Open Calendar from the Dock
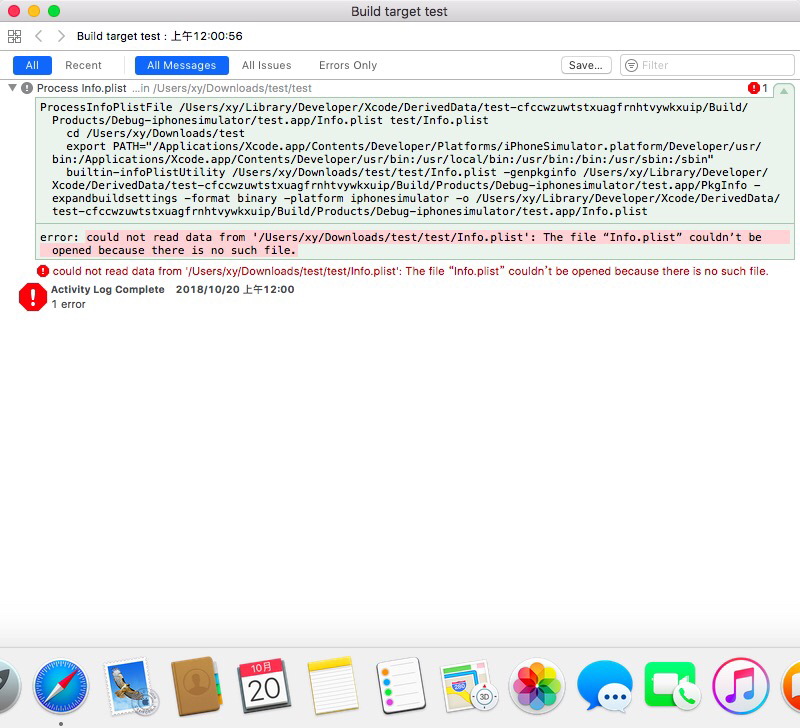Image resolution: width=800 pixels, height=728 pixels. click(x=264, y=686)
